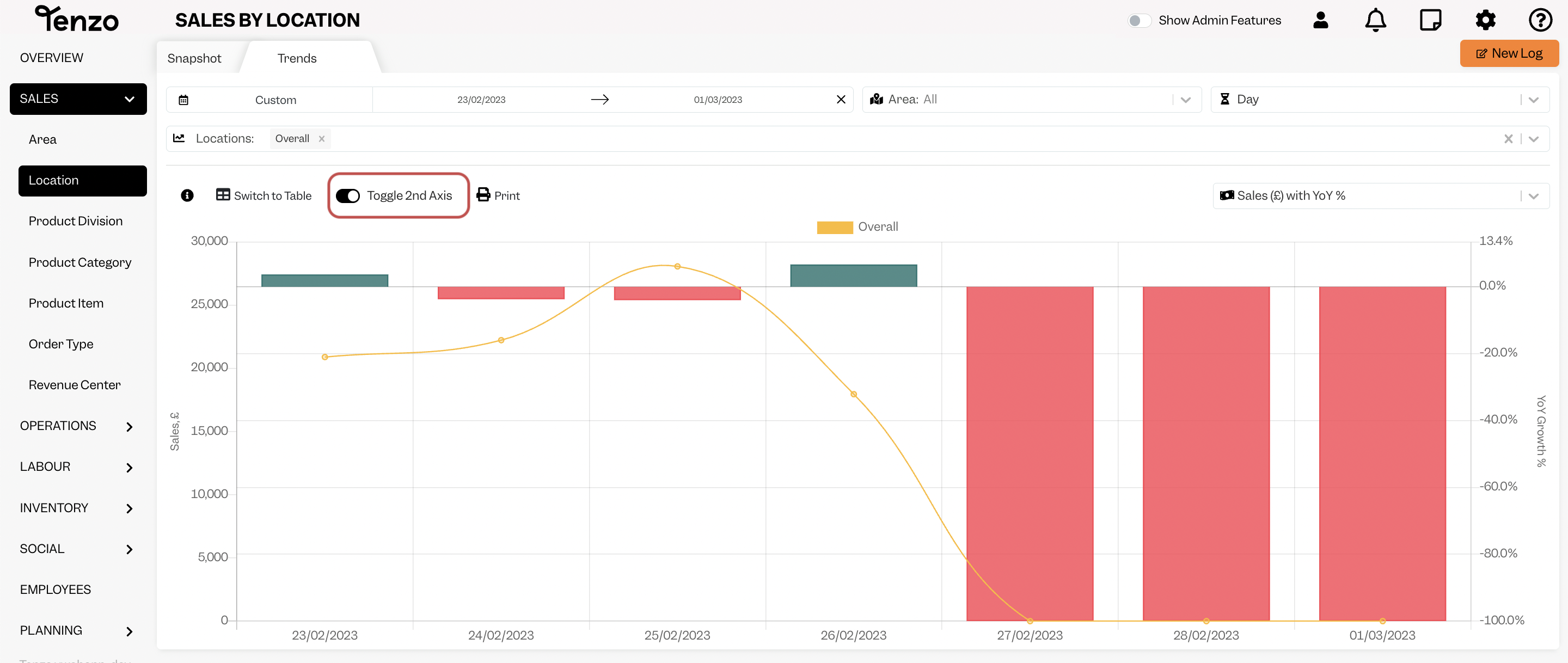1568x663 pixels.
Task: Select Product Division in sidebar
Action: pyautogui.click(x=76, y=221)
